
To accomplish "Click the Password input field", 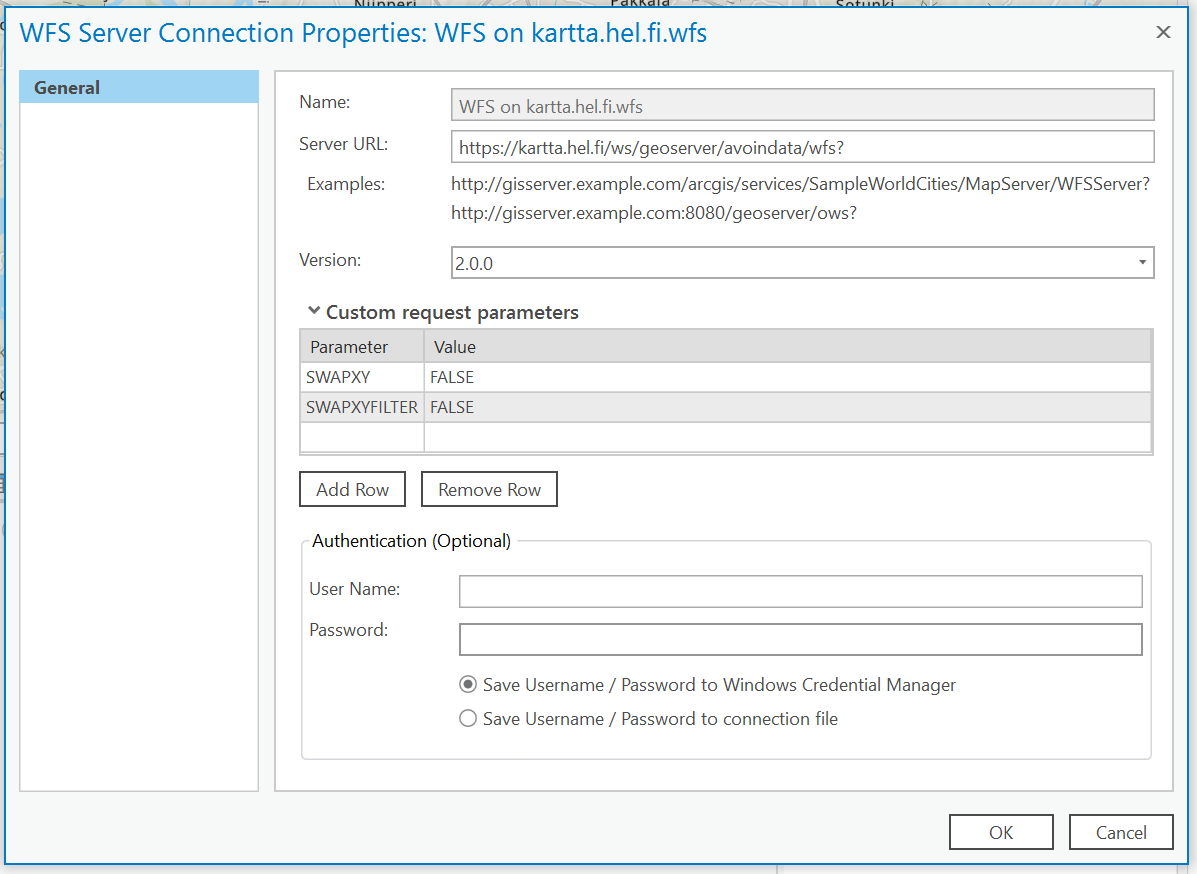I will 800,639.
